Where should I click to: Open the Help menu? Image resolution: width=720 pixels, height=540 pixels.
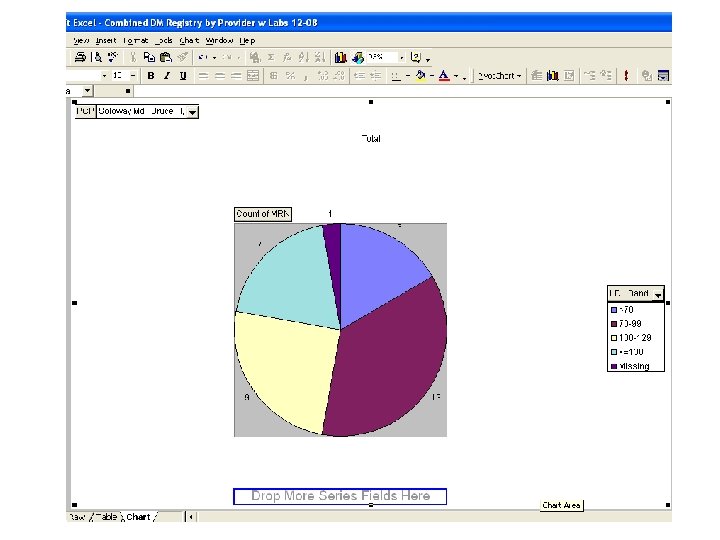[247, 40]
